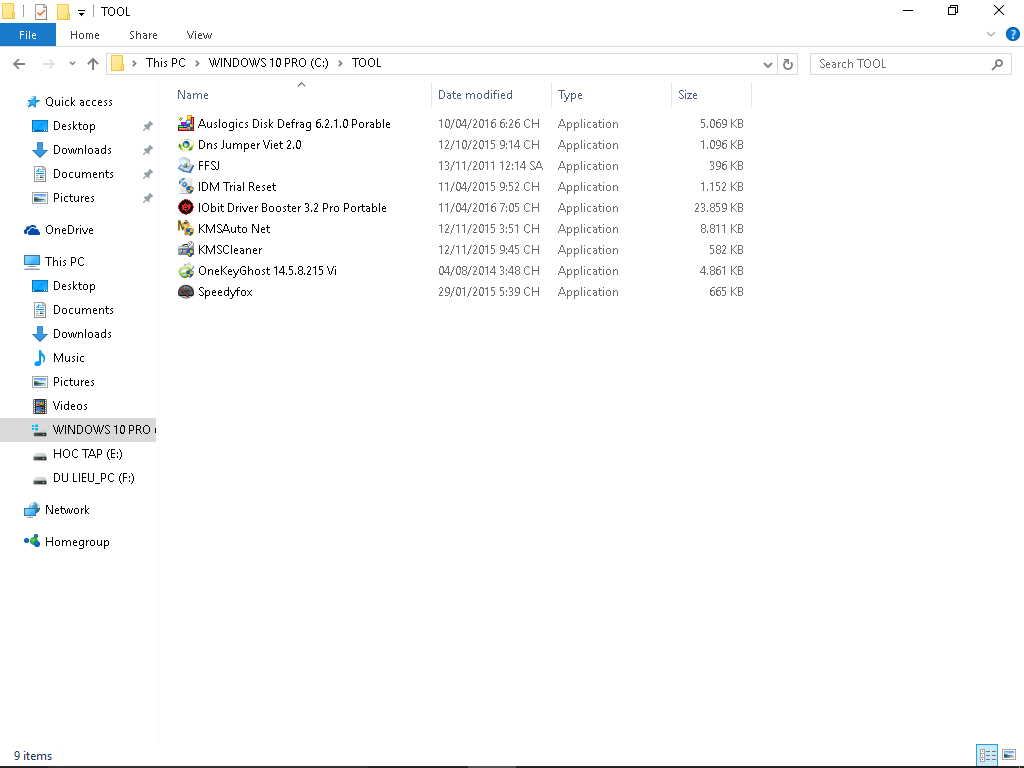Screen dimensions: 1024x768
Task: Expand the ribbon with the chevron
Action: coord(991,35)
